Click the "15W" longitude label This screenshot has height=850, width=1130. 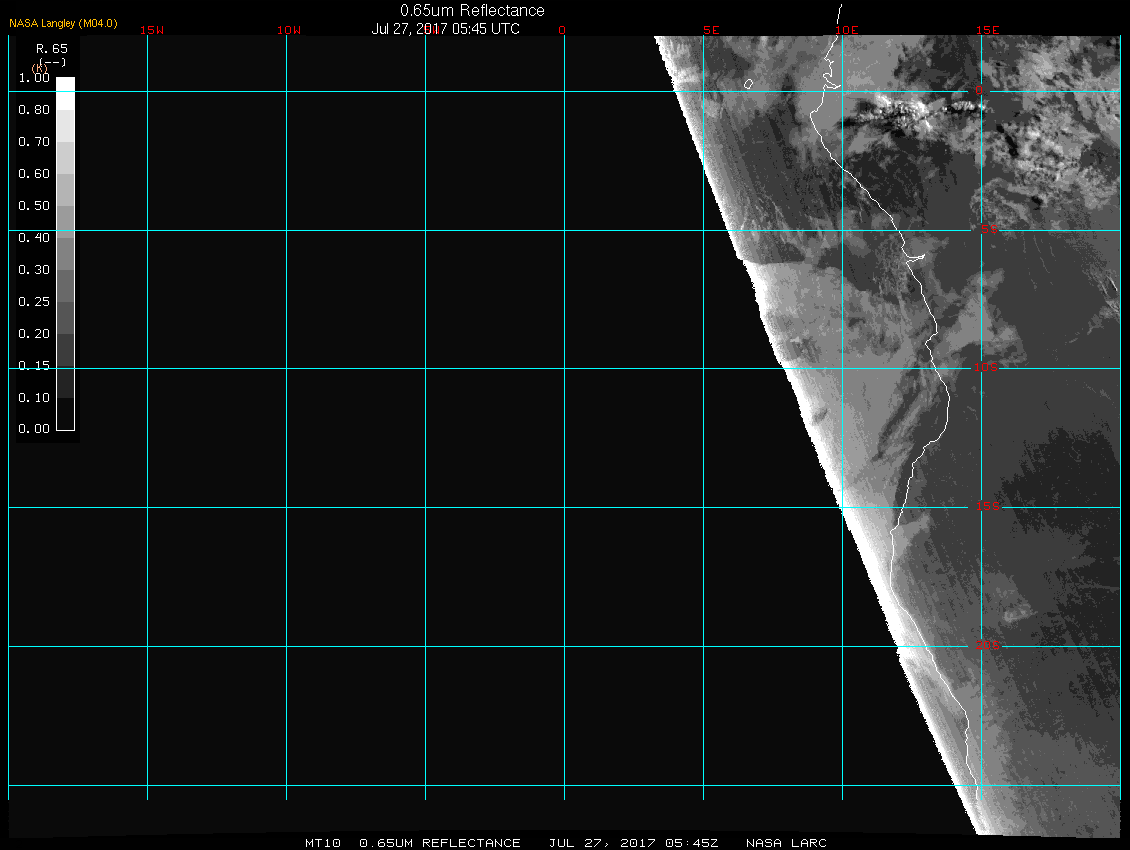(152, 30)
